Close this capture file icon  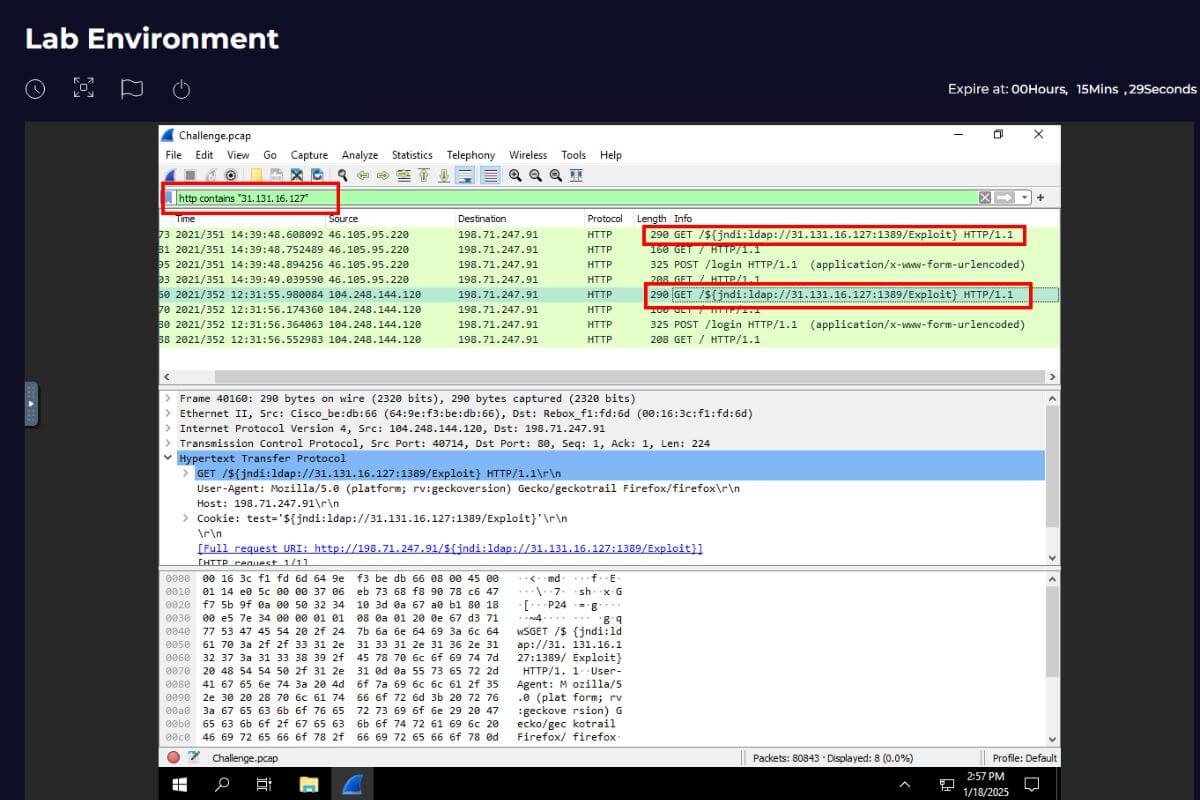[297, 175]
